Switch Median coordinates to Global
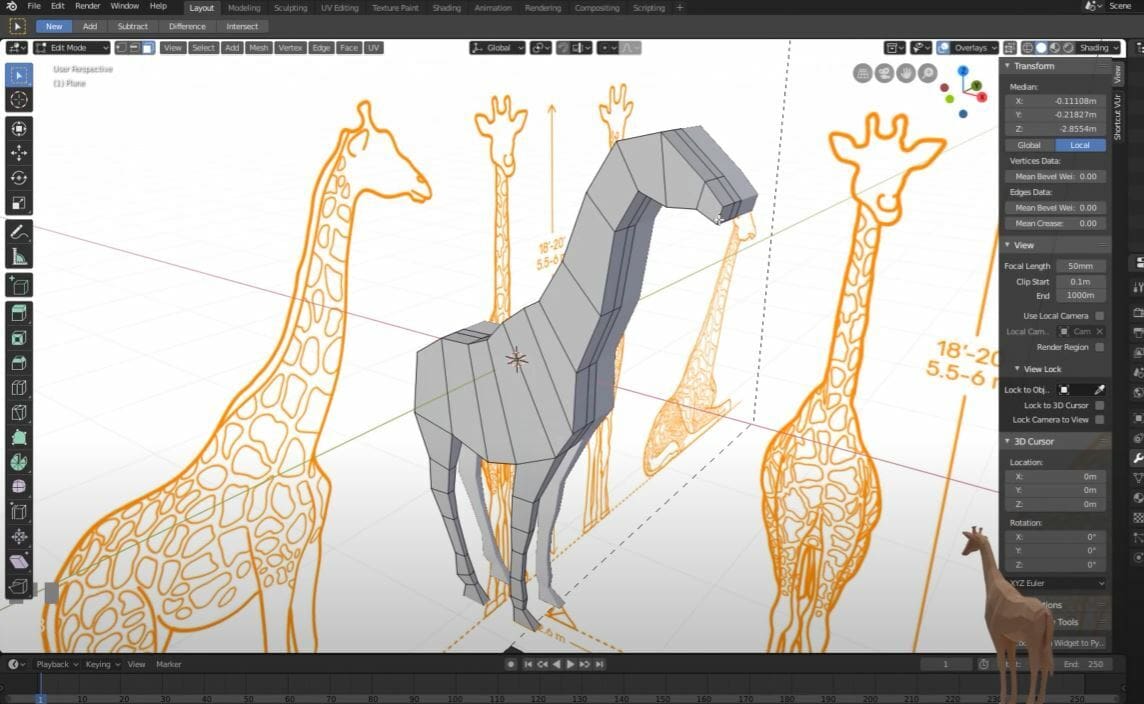The width and height of the screenshot is (1144, 704). pos(1029,145)
